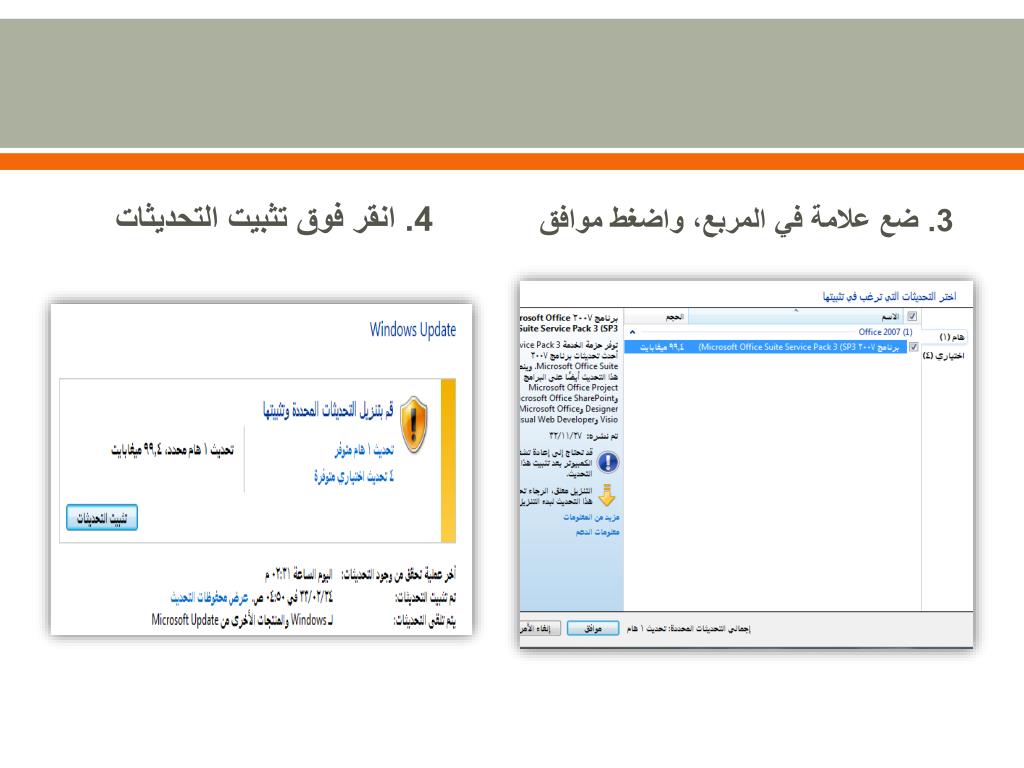Click the 'تم نشره: ٣٢/١١/٢٧' published date
This screenshot has width=1024, height=768.
pos(583,436)
